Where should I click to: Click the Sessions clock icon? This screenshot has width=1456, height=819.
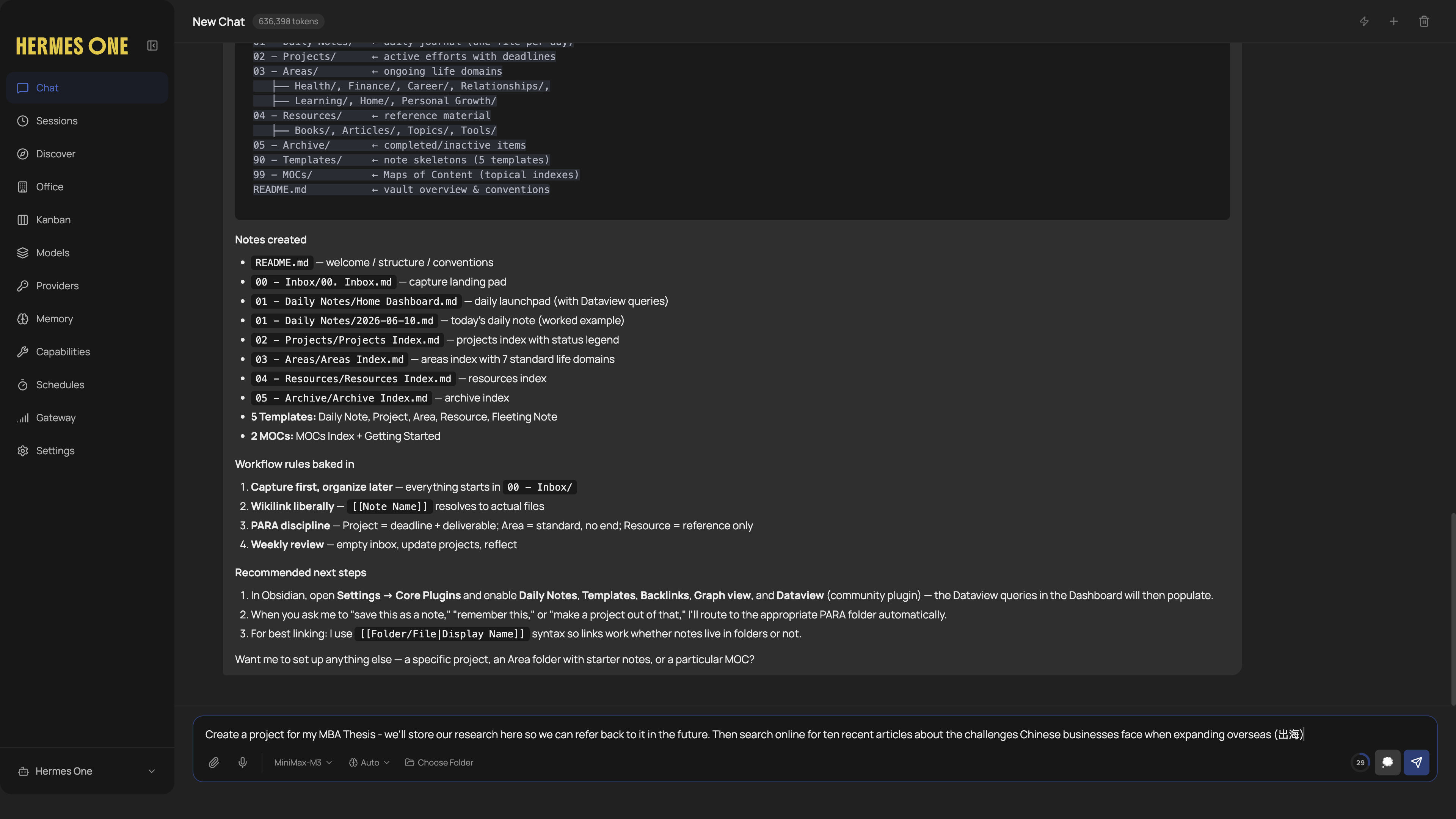coord(23,121)
